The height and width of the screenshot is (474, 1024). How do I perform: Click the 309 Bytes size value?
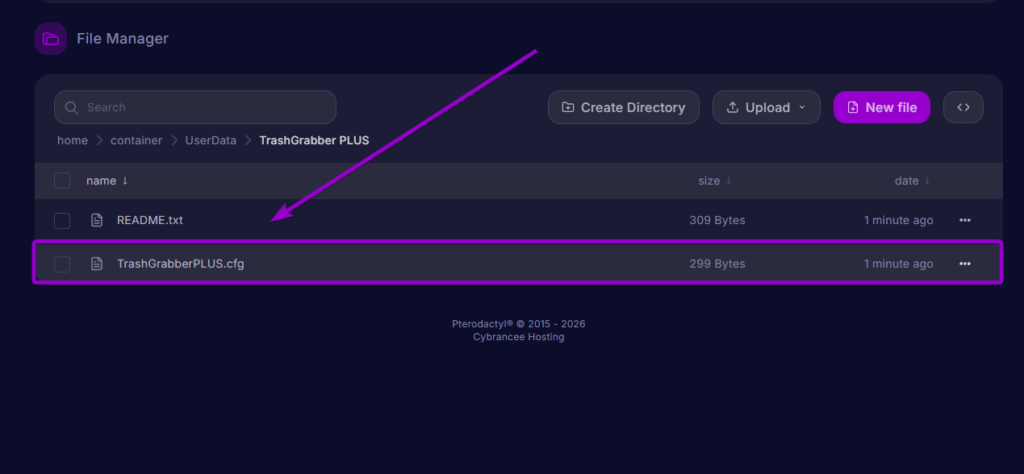click(x=717, y=221)
